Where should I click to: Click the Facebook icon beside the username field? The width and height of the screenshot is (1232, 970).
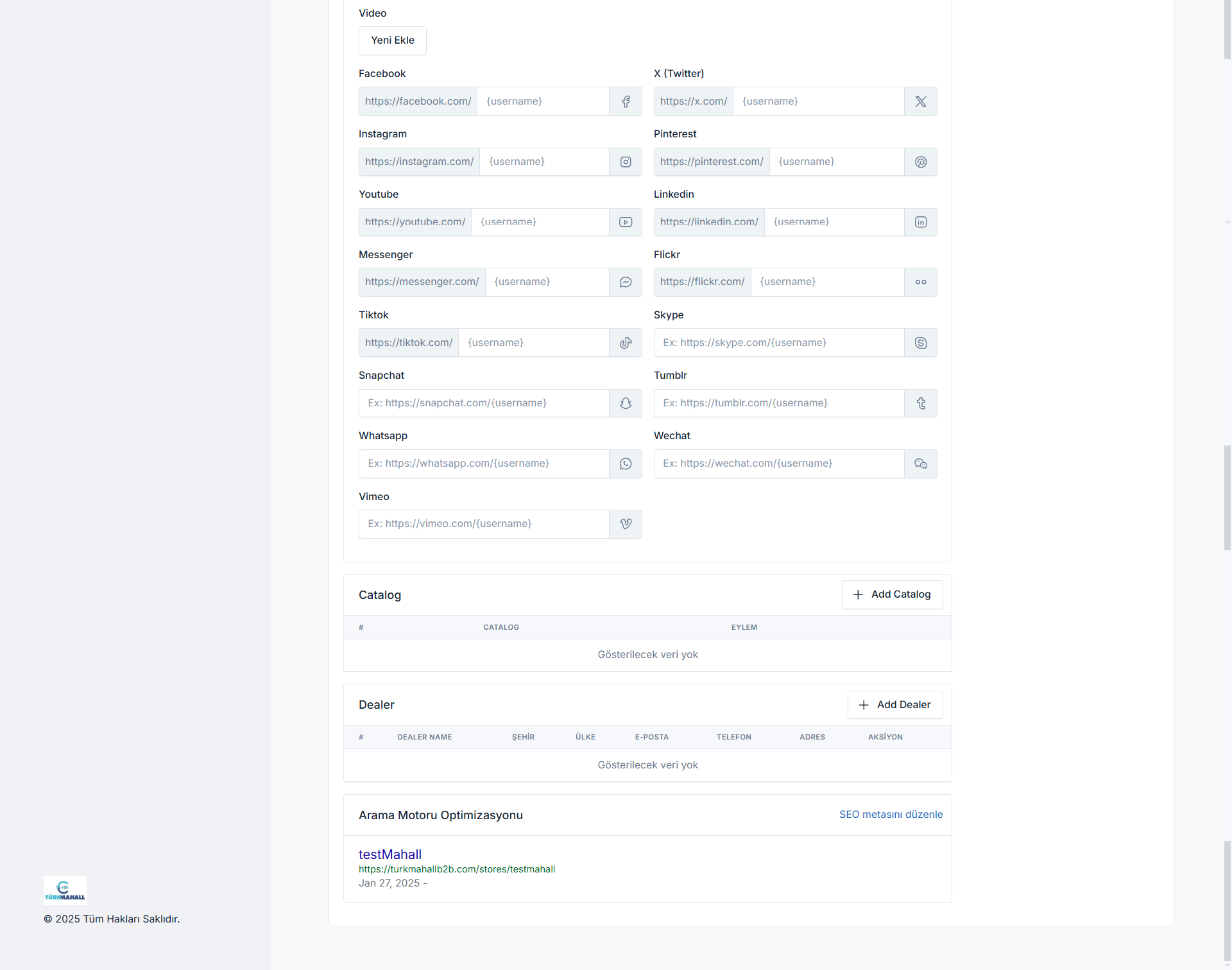pyautogui.click(x=626, y=101)
